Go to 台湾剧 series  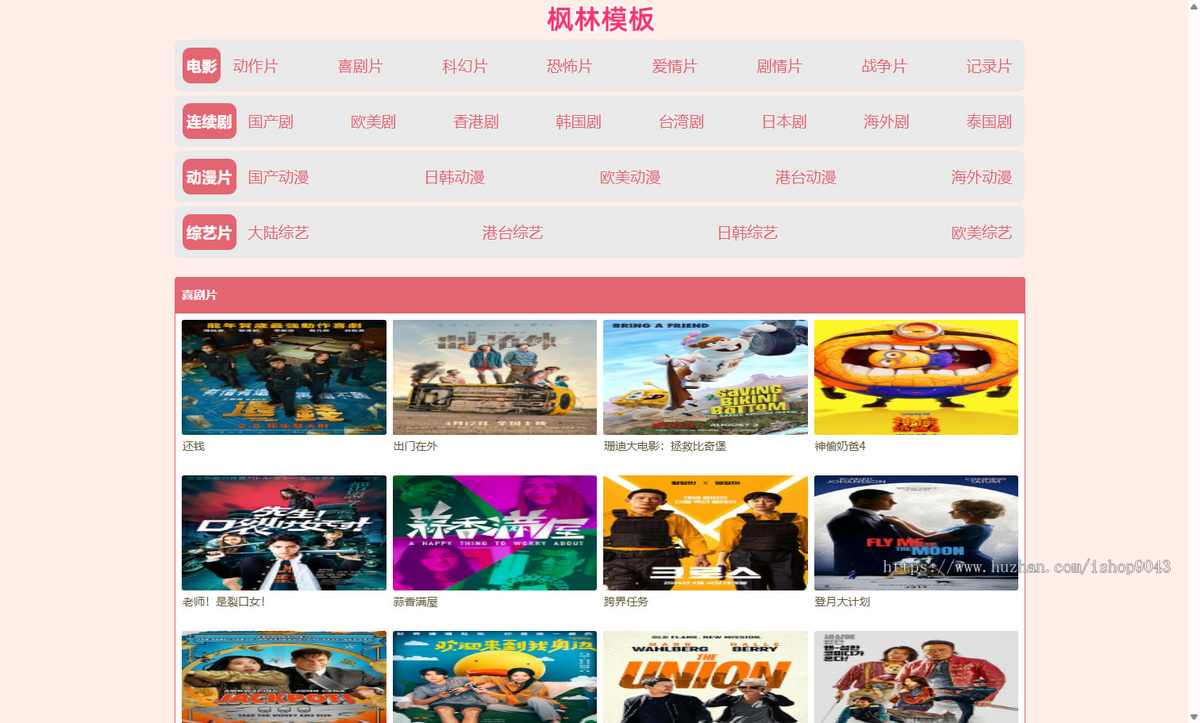point(681,122)
